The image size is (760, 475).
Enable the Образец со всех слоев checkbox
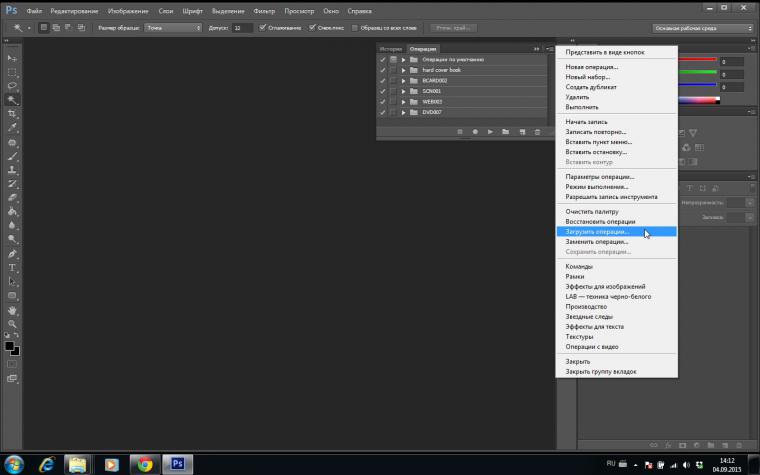click(355, 28)
